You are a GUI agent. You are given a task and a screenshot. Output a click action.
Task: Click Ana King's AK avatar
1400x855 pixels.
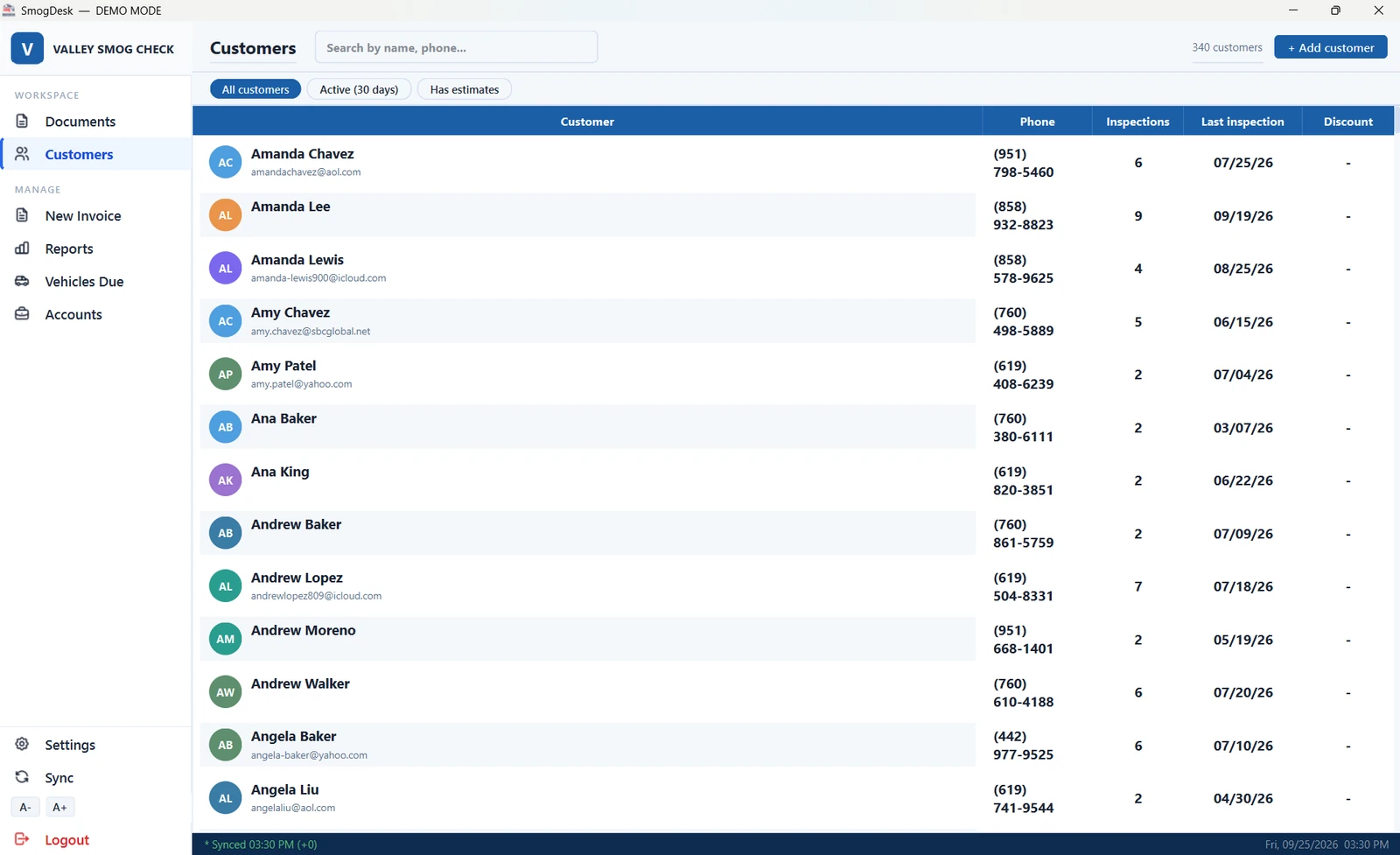coord(226,480)
